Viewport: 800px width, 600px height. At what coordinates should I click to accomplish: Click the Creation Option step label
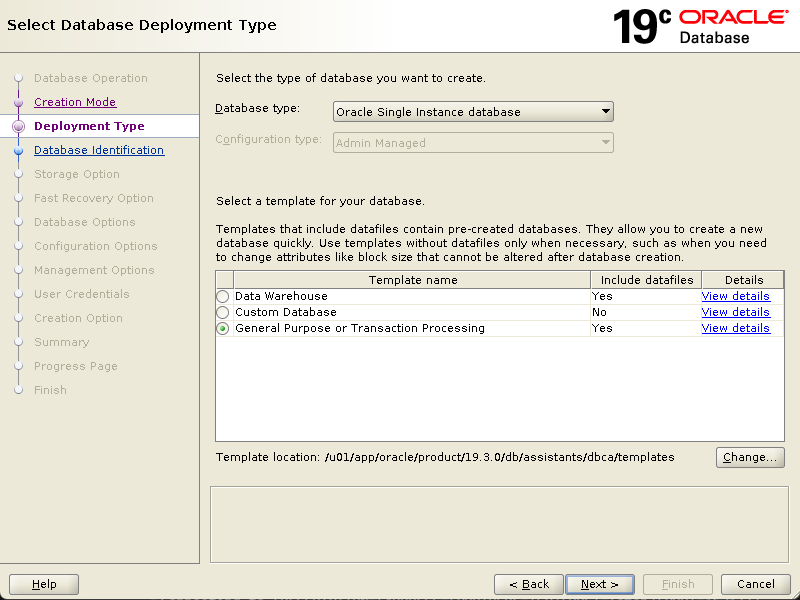(x=78, y=318)
